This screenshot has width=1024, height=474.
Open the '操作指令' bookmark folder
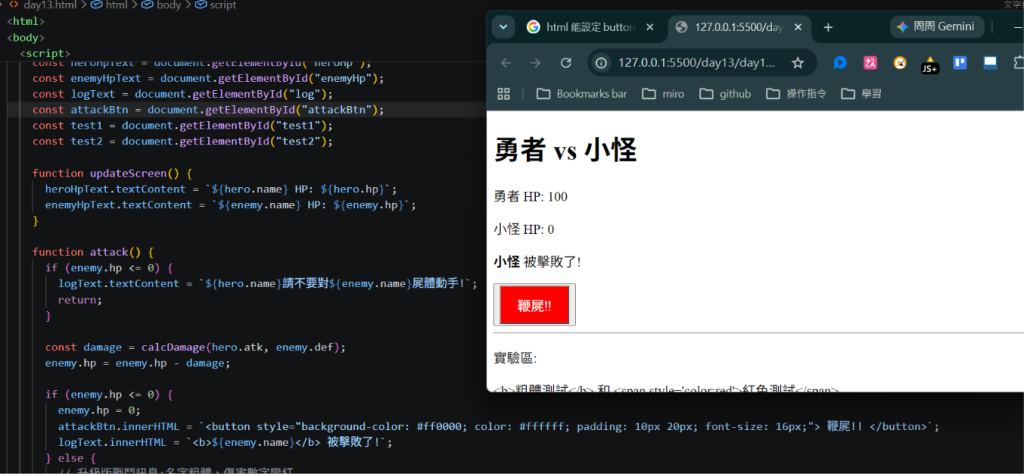tap(796, 94)
